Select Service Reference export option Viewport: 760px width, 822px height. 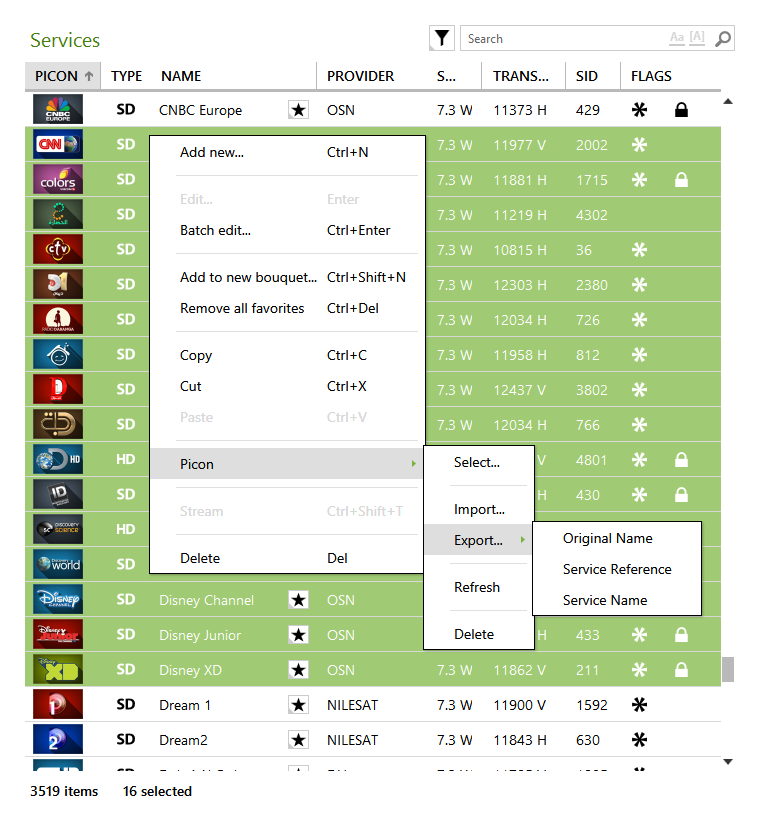point(617,569)
